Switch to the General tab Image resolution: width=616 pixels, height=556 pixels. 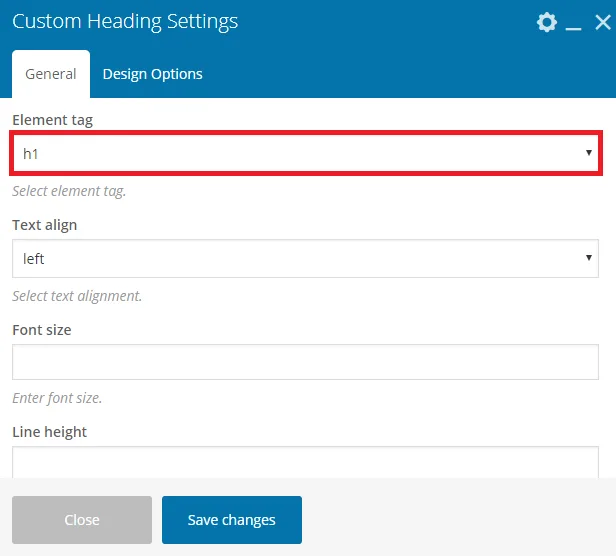click(x=51, y=74)
